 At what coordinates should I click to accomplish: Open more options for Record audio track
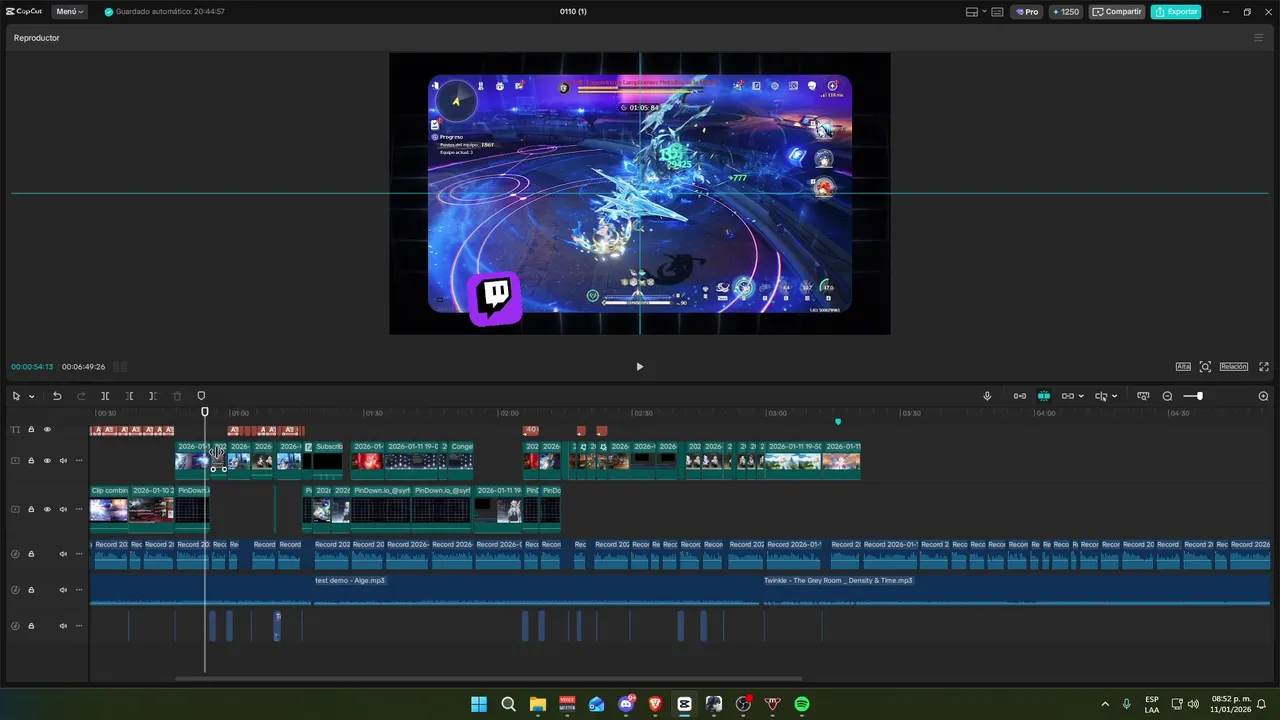78,554
